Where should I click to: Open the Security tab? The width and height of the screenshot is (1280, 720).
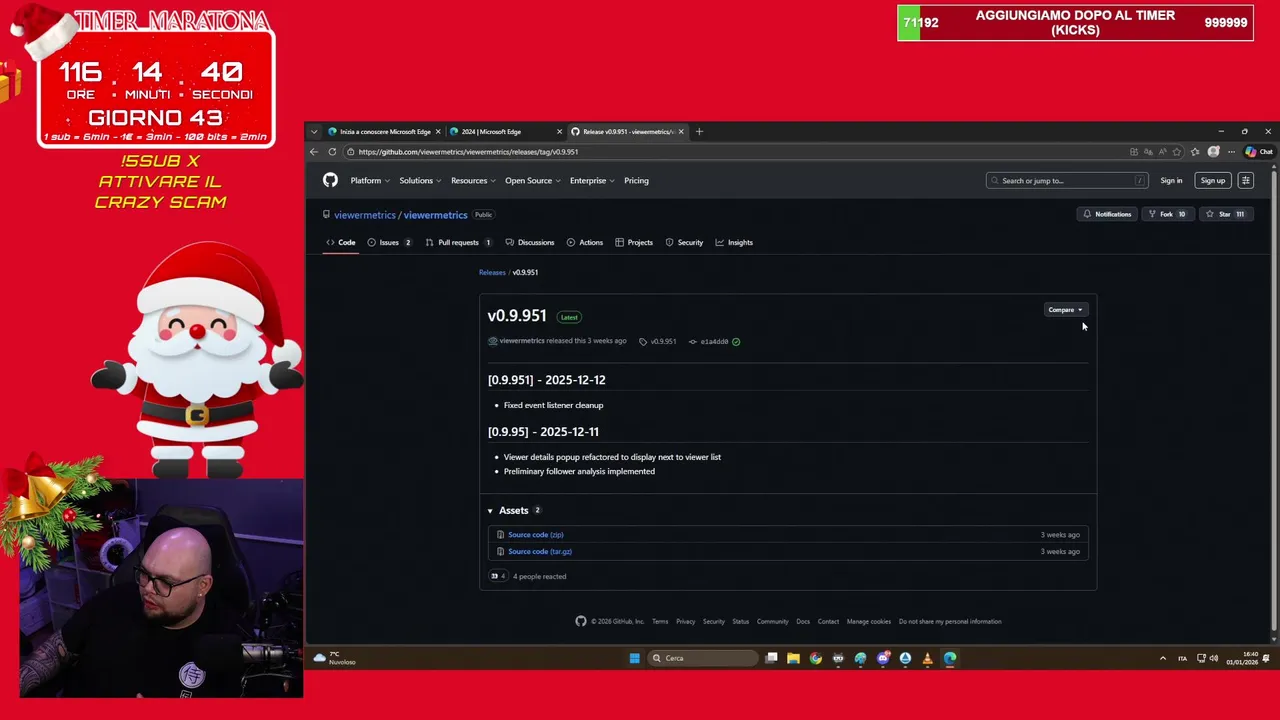(685, 242)
